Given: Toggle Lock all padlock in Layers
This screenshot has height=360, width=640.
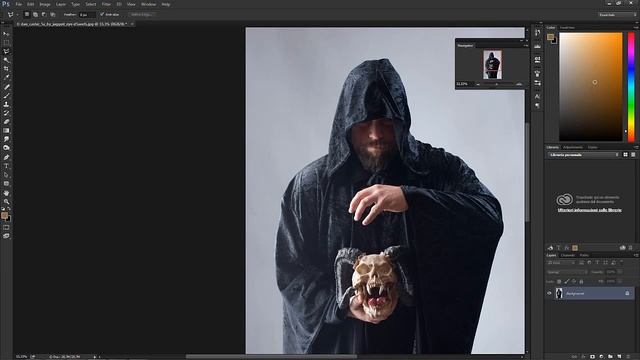Looking at the screenshot, I should (x=581, y=282).
